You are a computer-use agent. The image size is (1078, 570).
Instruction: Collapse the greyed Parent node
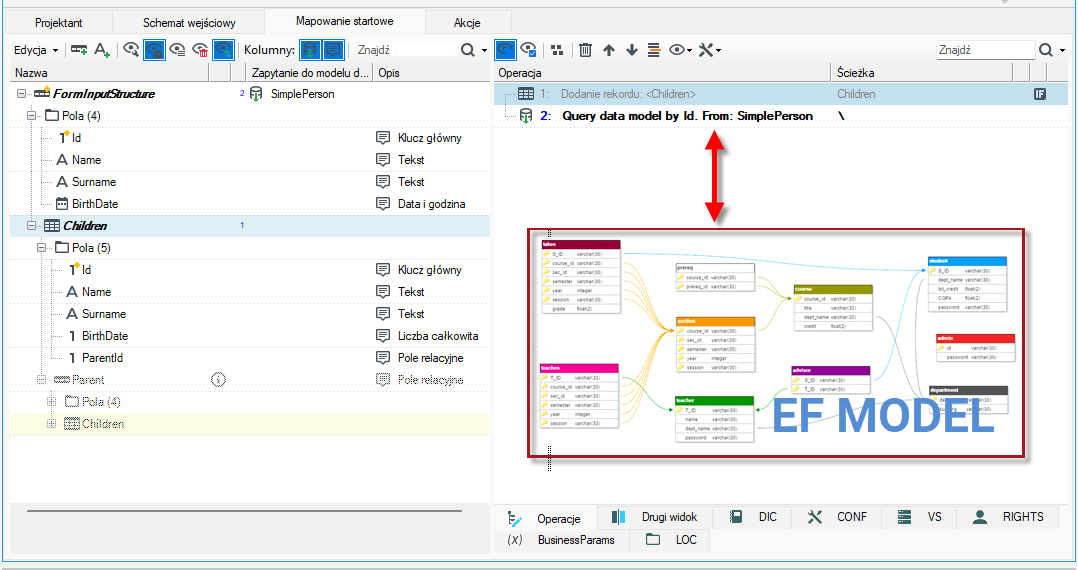point(41,380)
